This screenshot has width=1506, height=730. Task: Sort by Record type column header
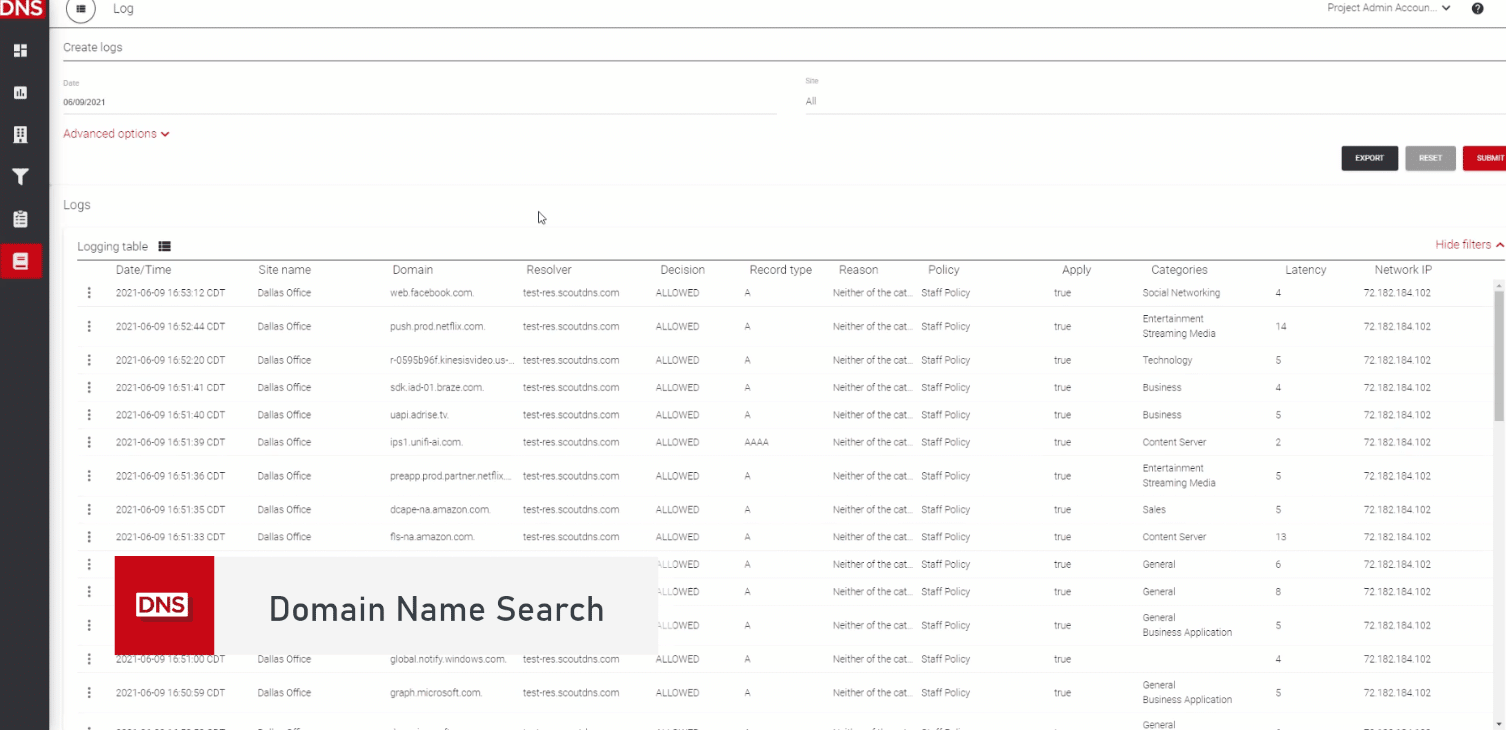coord(780,270)
